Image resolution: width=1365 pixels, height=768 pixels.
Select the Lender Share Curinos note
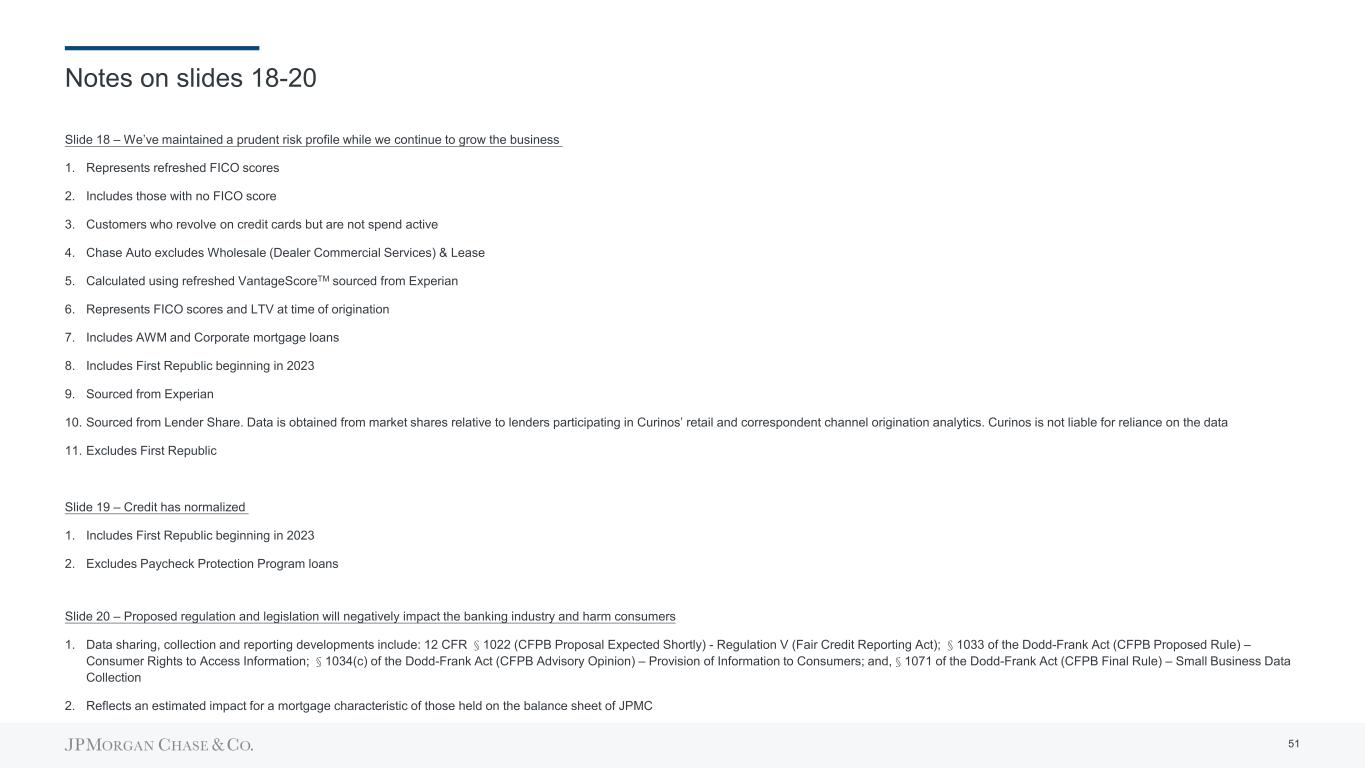(656, 422)
